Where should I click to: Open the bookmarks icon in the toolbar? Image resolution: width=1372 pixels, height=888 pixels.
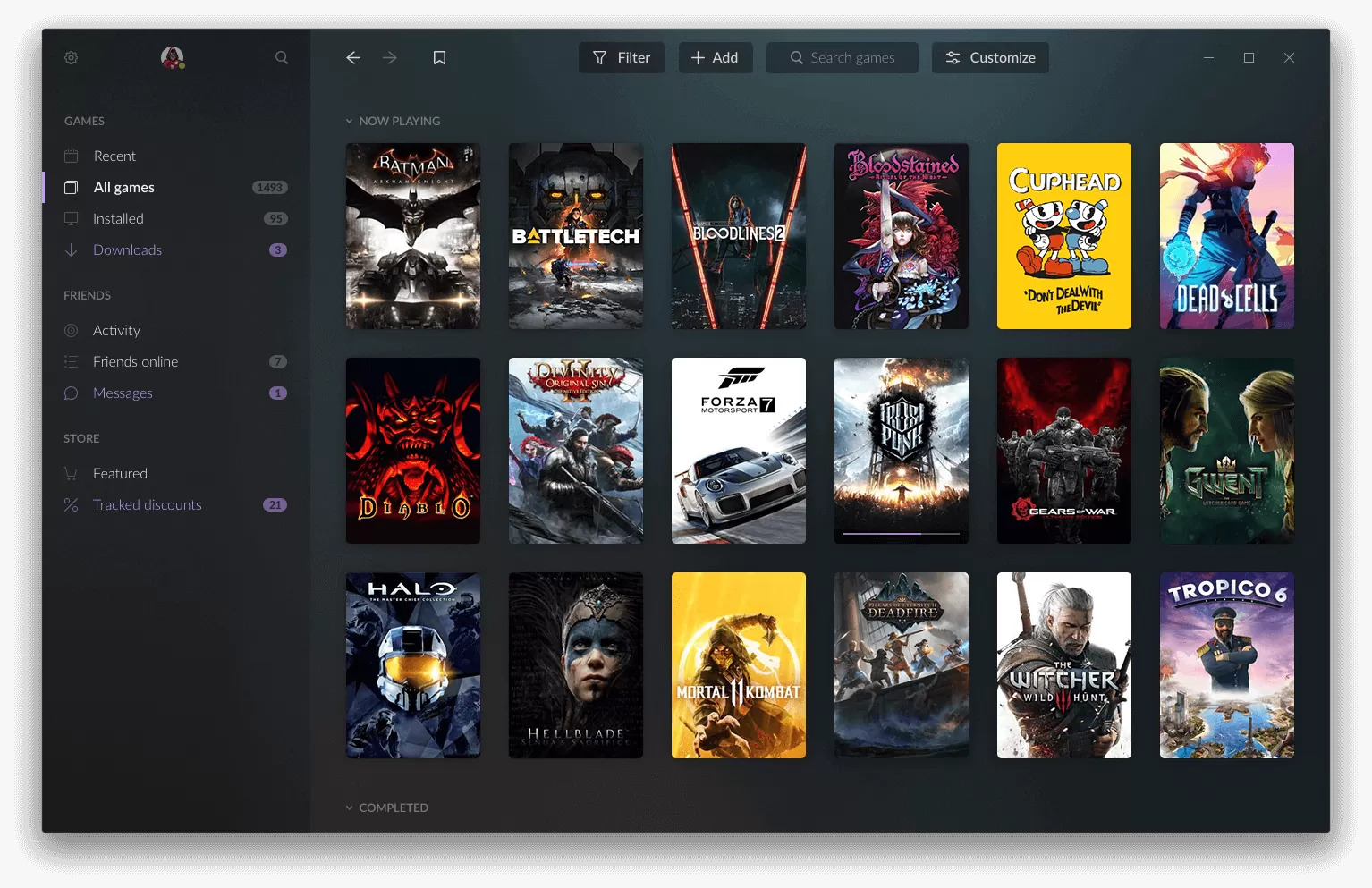click(439, 57)
